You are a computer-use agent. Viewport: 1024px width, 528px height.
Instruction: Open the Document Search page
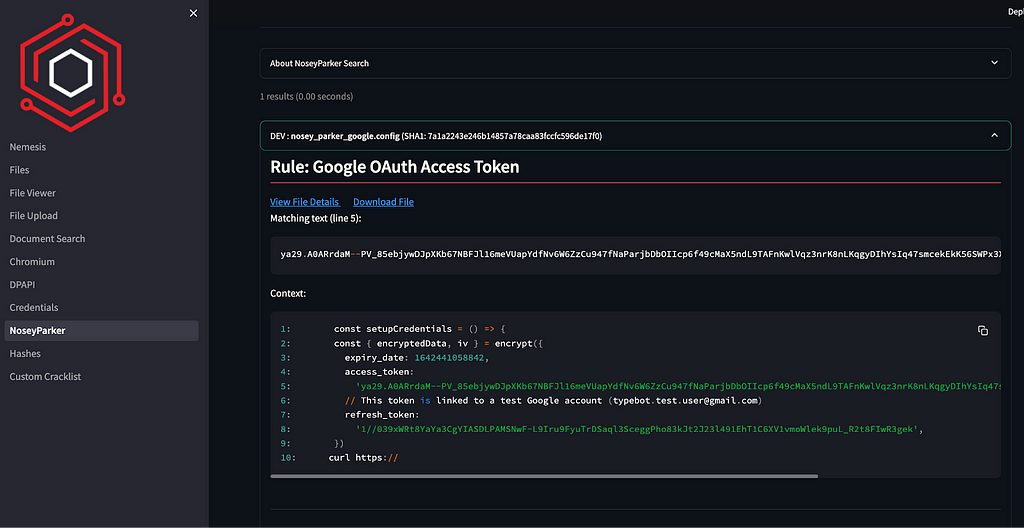click(x=47, y=239)
